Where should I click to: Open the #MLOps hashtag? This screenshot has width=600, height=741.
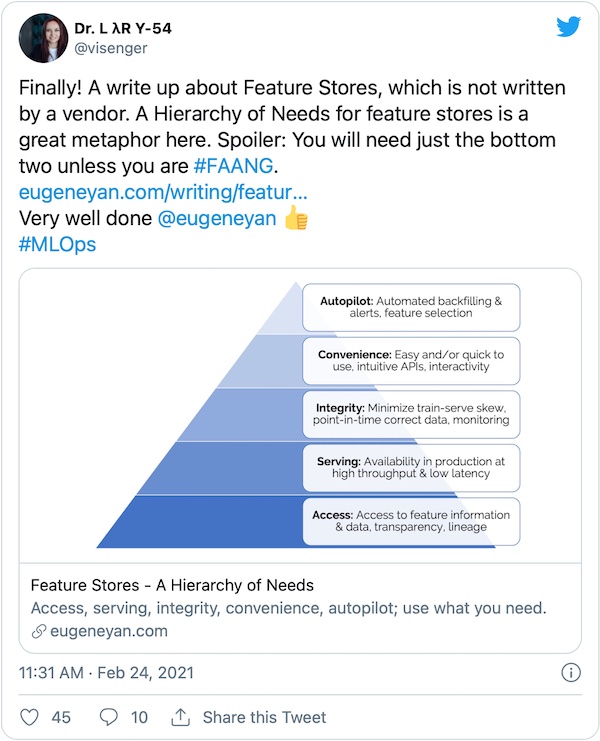(x=58, y=243)
